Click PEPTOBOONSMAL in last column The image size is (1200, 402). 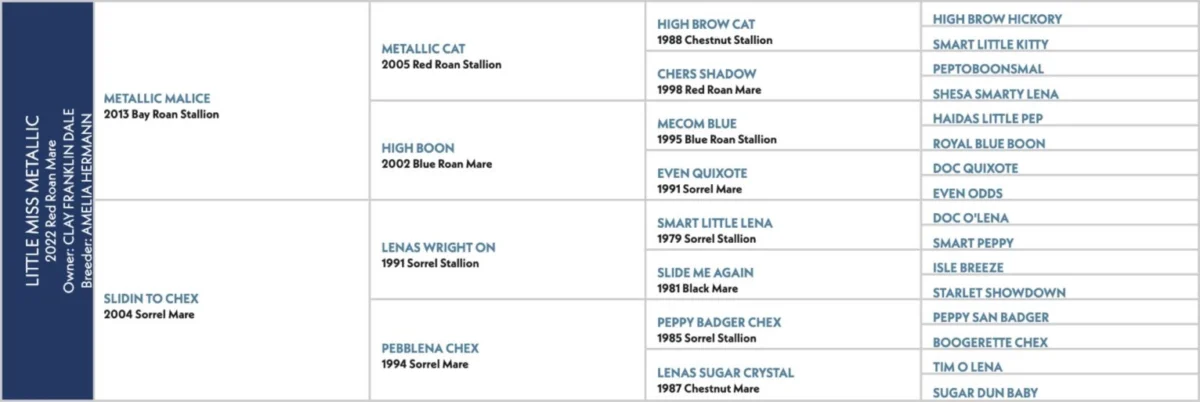tap(988, 69)
